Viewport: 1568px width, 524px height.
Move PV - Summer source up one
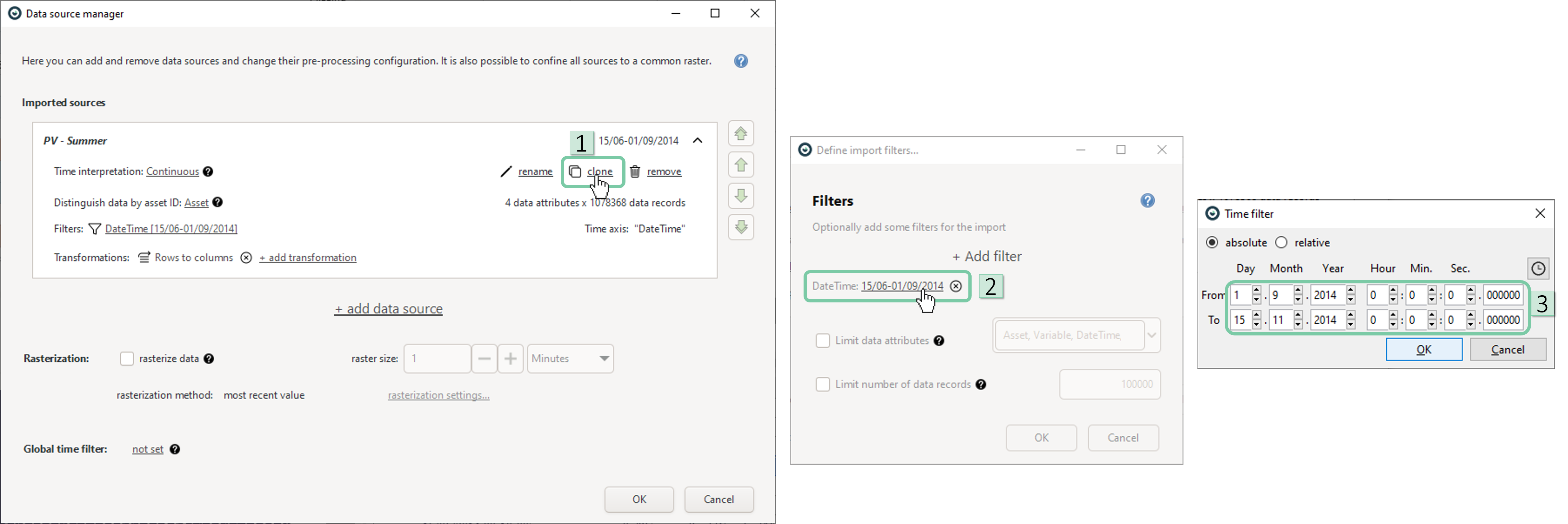(x=741, y=164)
